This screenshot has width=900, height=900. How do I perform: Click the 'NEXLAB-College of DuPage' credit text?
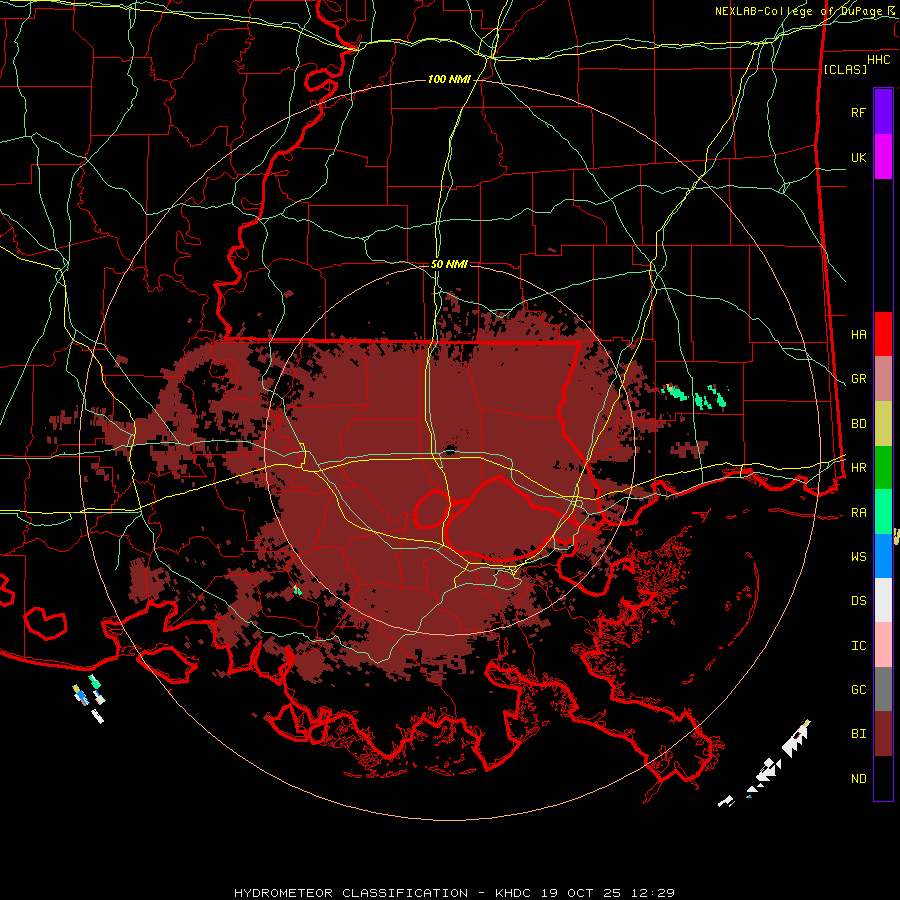pos(797,11)
